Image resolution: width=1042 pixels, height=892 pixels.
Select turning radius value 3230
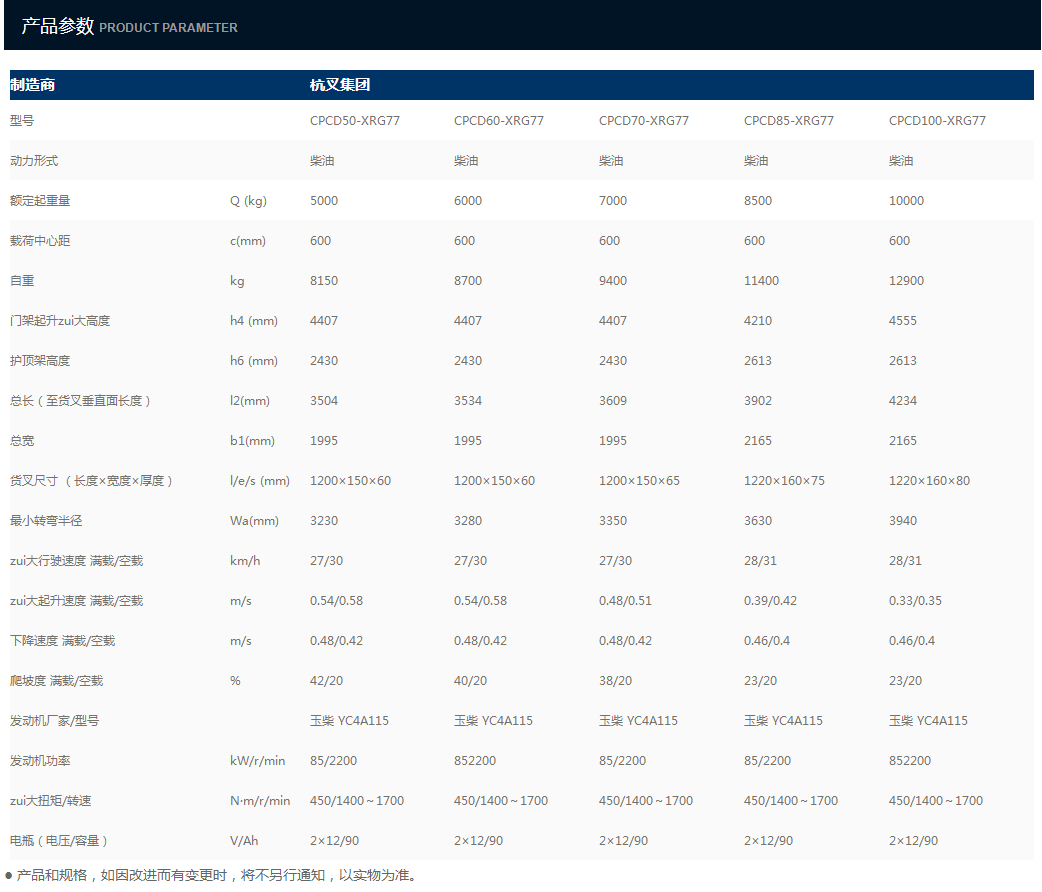324,521
